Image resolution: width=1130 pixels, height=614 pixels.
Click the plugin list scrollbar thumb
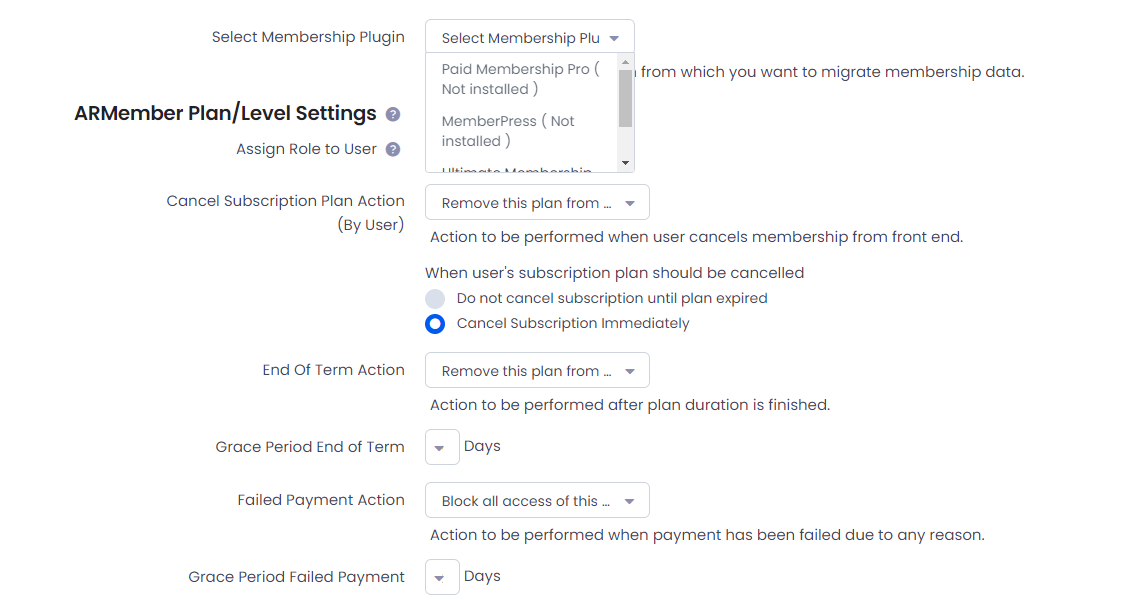tap(626, 98)
